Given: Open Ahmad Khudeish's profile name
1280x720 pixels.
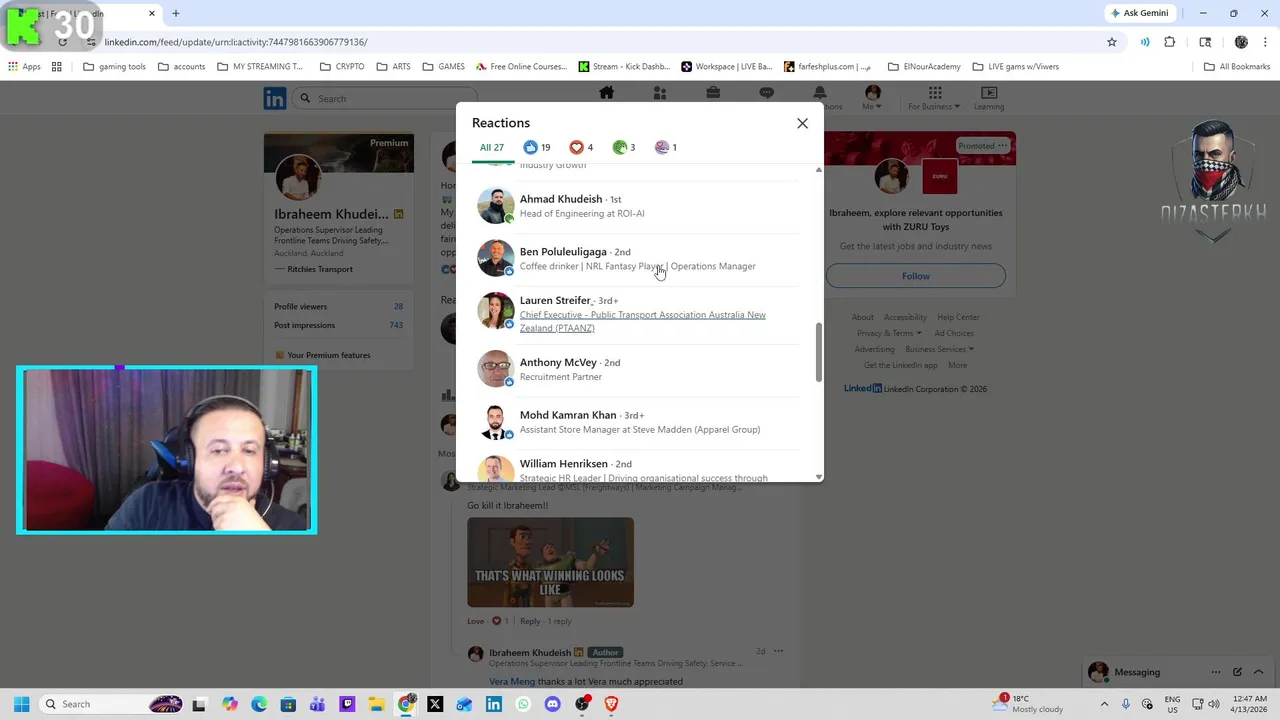Looking at the screenshot, I should point(561,199).
